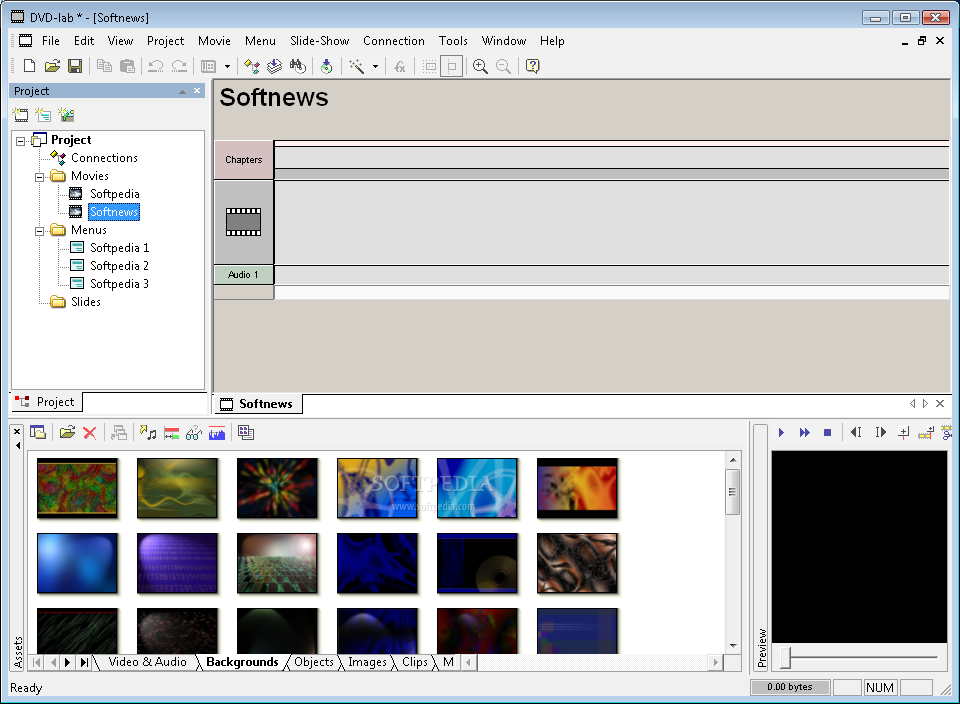Select the orange flame background thumbnail
Screen dimensions: 960x704
pyautogui.click(x=577, y=488)
